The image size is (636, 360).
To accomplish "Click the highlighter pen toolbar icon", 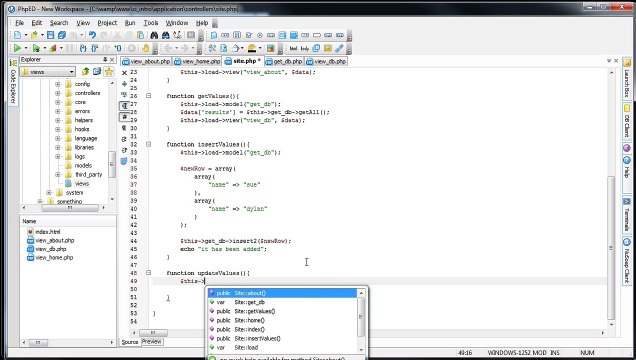I will coord(252,48).
